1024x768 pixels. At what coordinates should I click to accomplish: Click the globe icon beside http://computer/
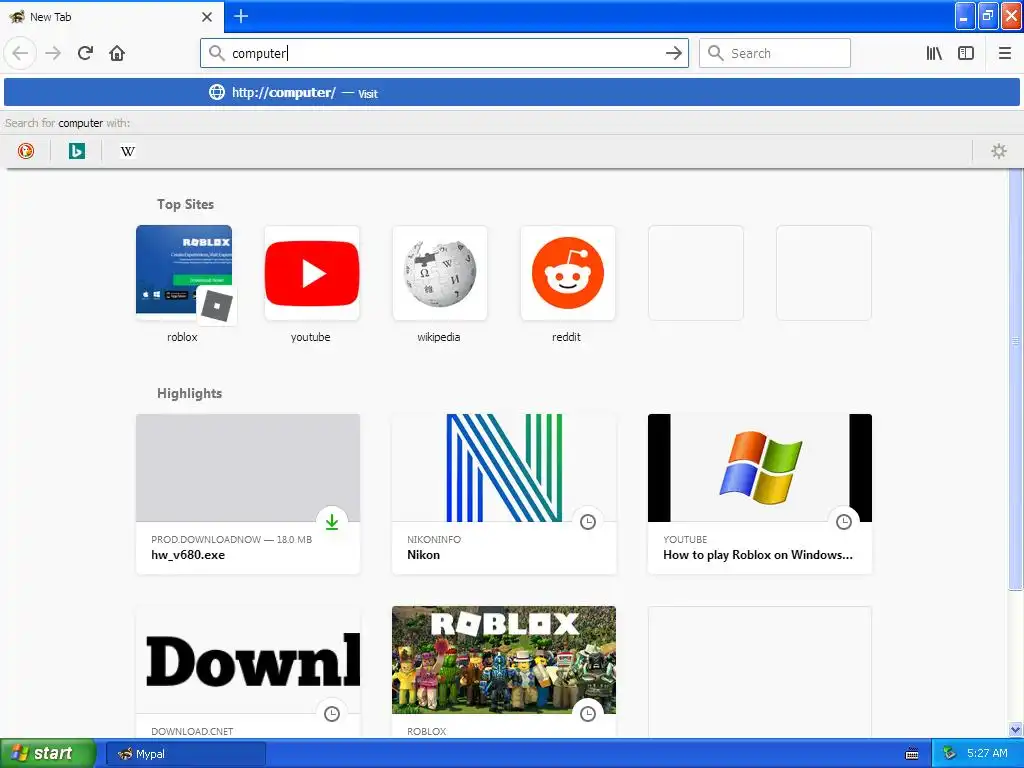[217, 92]
